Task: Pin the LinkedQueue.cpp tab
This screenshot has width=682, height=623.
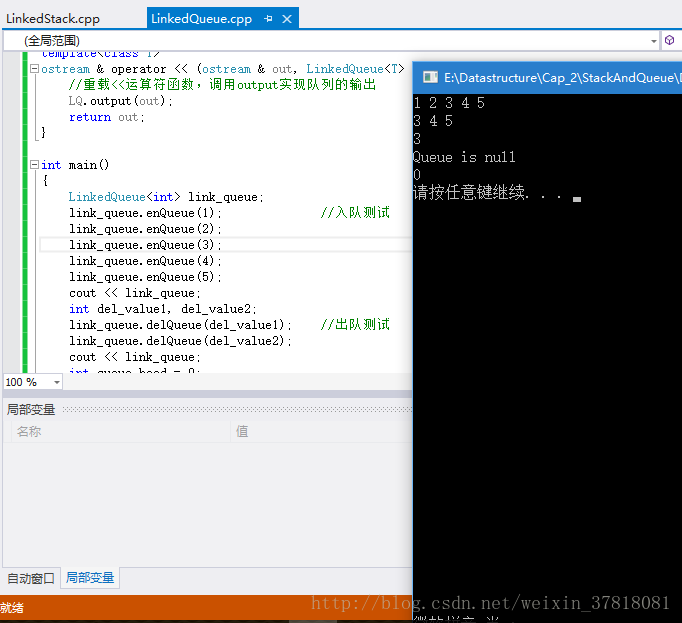Action: (x=268, y=19)
